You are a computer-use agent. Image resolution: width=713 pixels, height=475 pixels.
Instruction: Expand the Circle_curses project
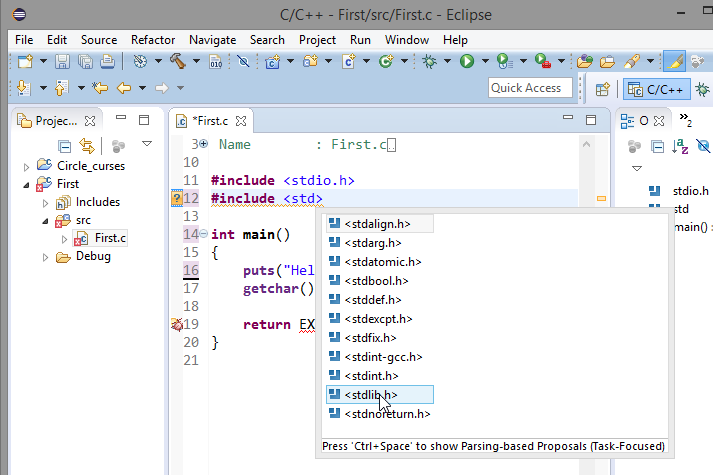coord(28,165)
